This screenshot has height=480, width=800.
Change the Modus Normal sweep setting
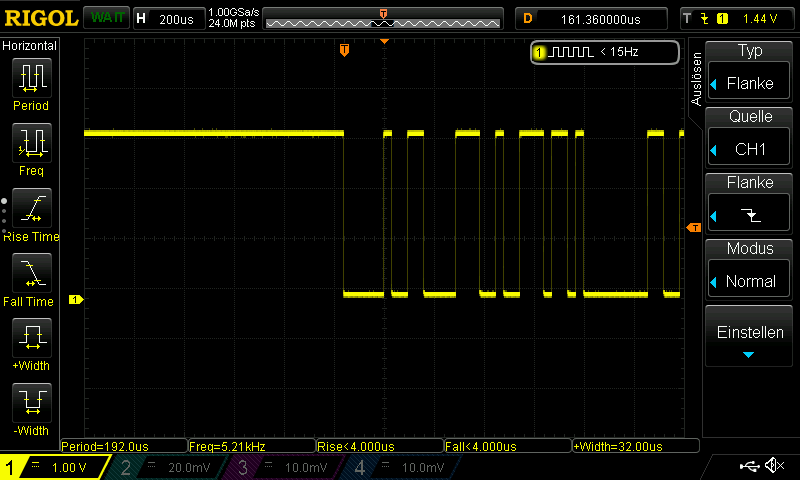750,268
